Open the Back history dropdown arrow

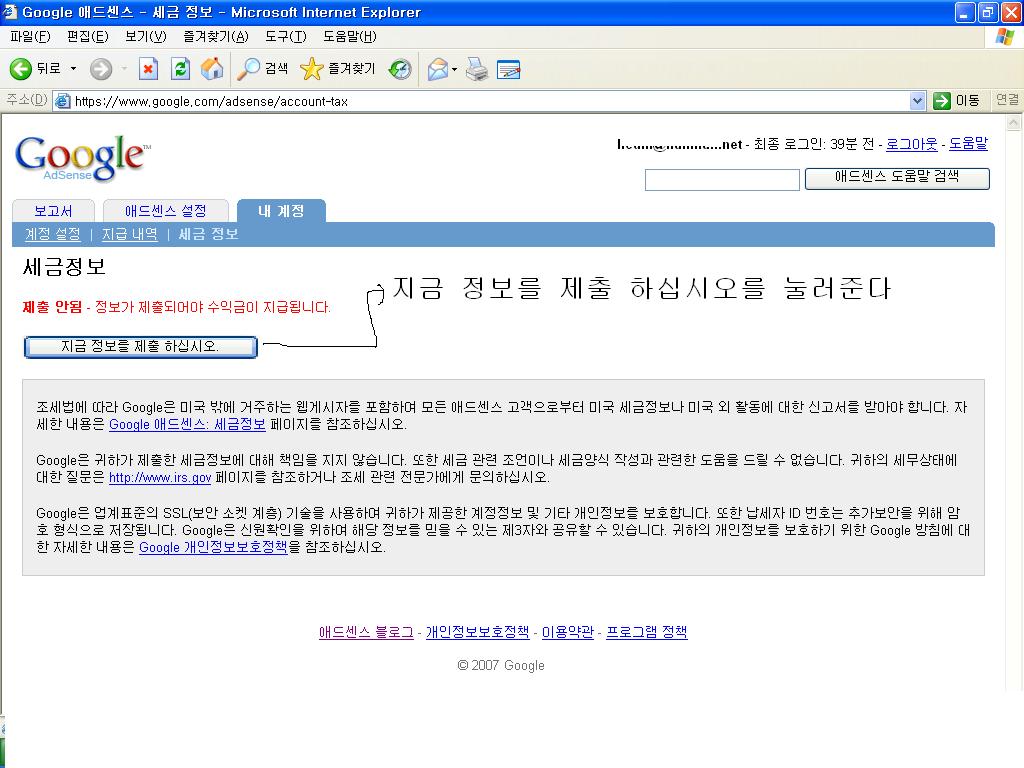[73, 69]
